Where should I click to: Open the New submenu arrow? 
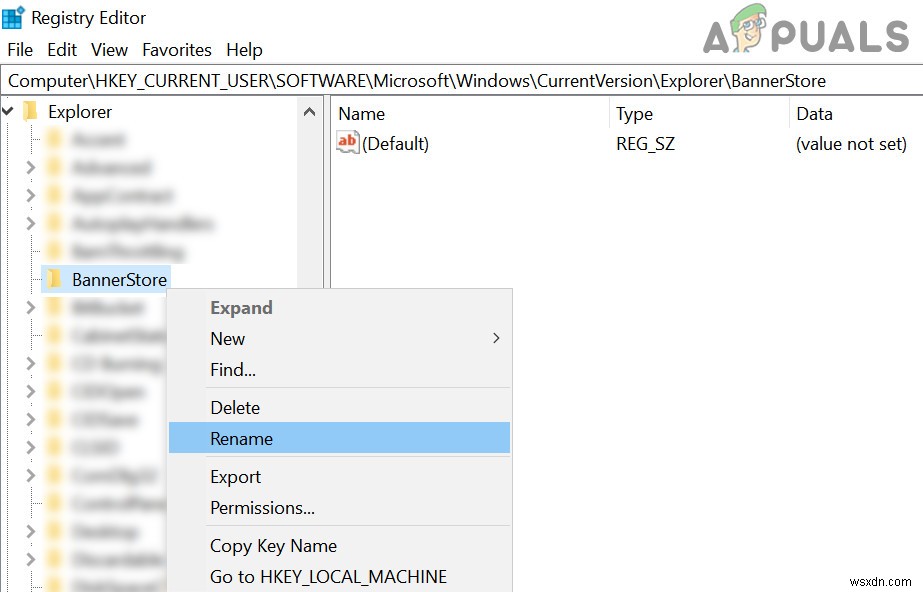point(495,339)
